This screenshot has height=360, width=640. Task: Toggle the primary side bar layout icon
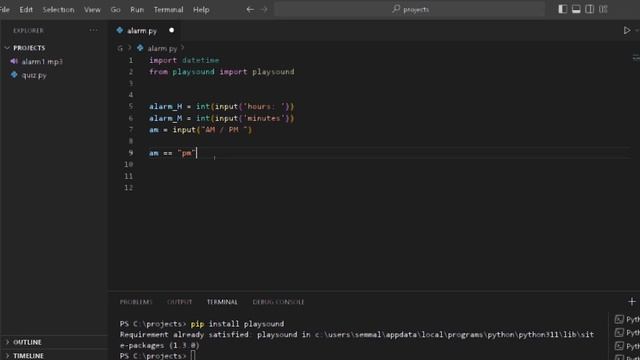(562, 9)
